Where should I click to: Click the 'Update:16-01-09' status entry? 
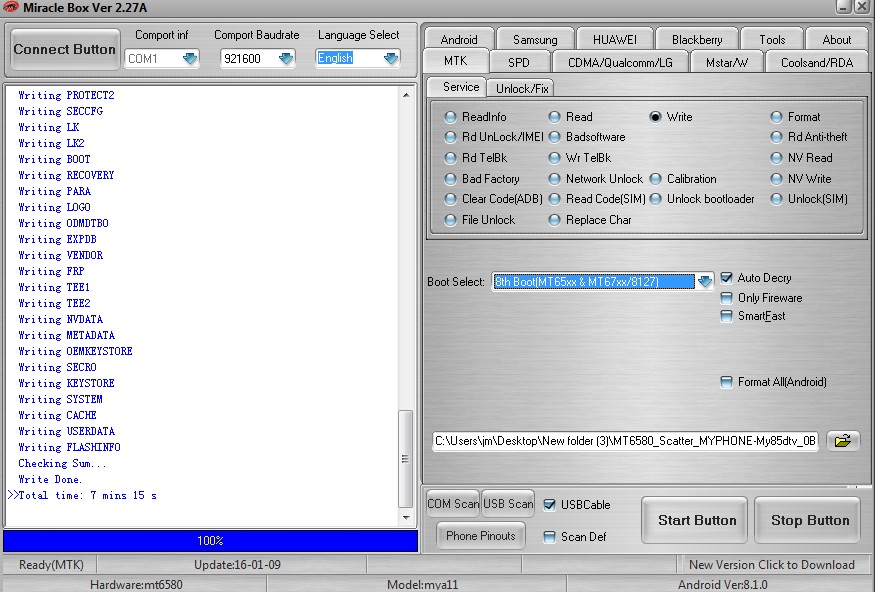[237, 565]
